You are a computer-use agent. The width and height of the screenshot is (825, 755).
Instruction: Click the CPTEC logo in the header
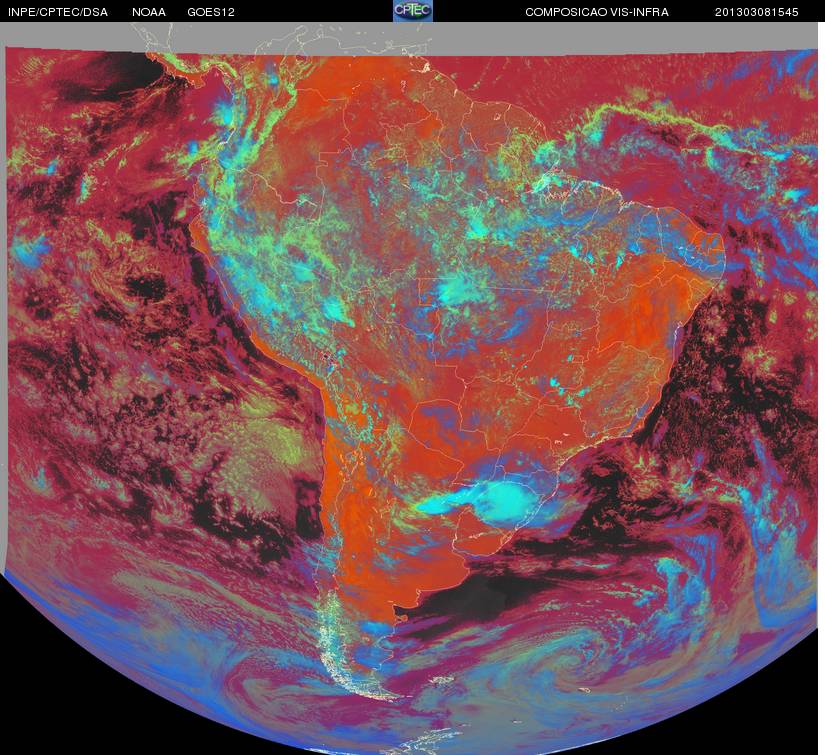[x=413, y=11]
